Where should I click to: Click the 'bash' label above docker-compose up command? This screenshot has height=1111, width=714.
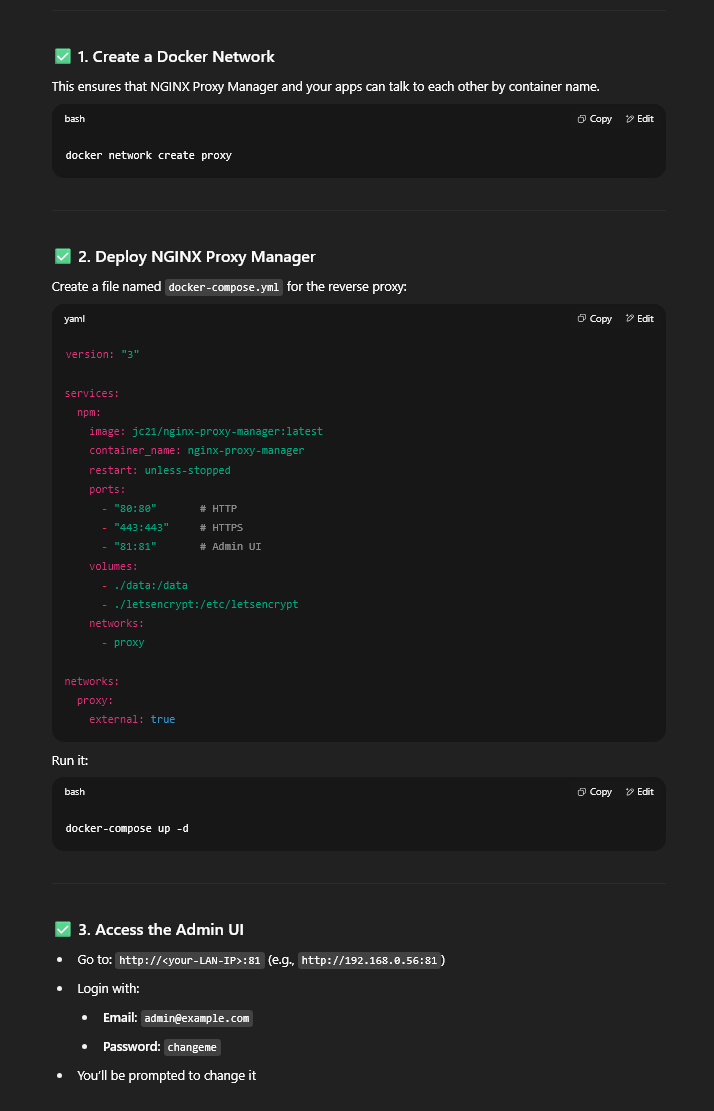pos(74,791)
